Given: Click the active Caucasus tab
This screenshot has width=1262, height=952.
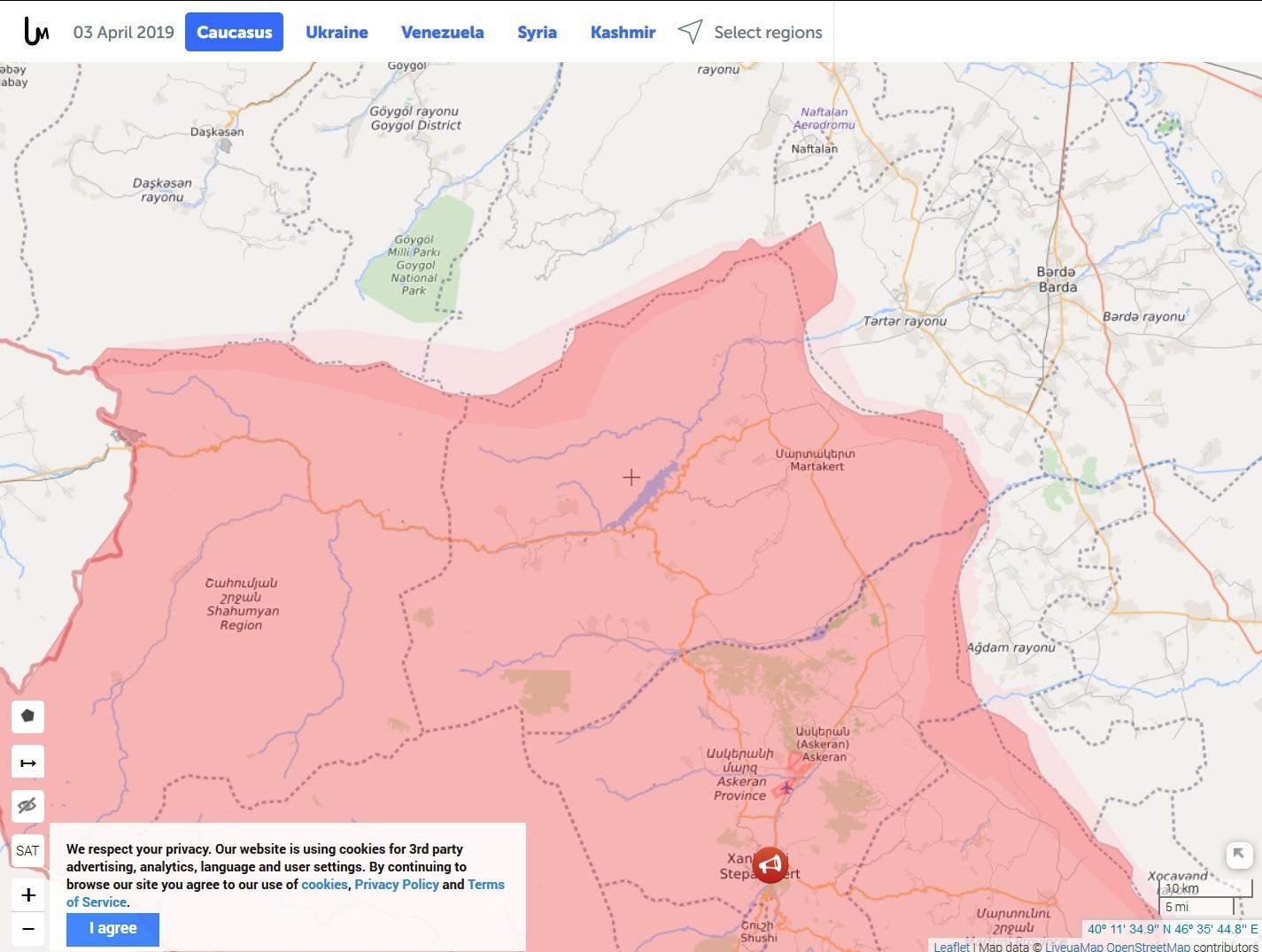Looking at the screenshot, I should [x=234, y=32].
